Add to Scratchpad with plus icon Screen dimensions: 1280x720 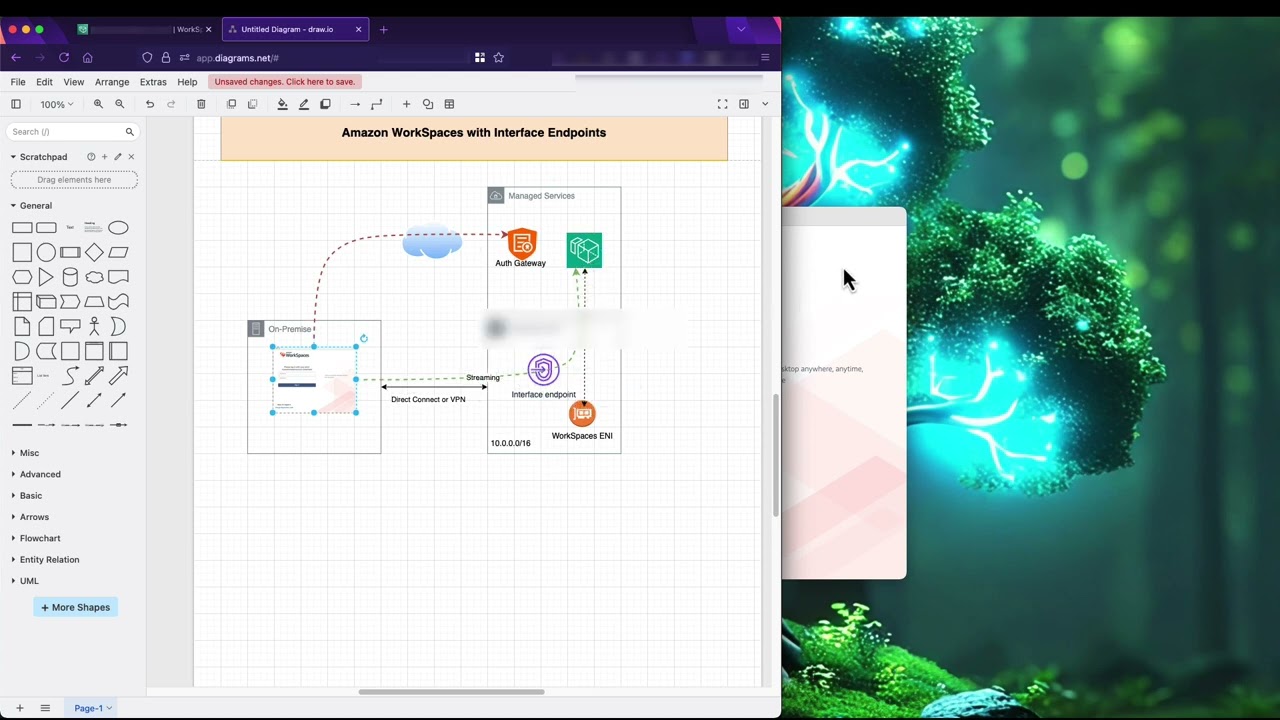(x=104, y=157)
